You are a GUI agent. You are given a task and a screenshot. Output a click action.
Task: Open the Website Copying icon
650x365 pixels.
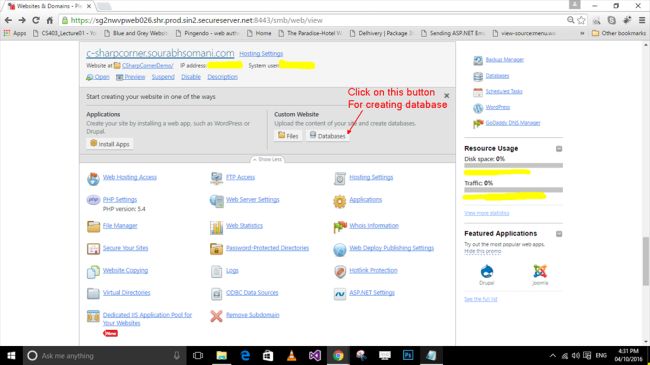pos(93,272)
